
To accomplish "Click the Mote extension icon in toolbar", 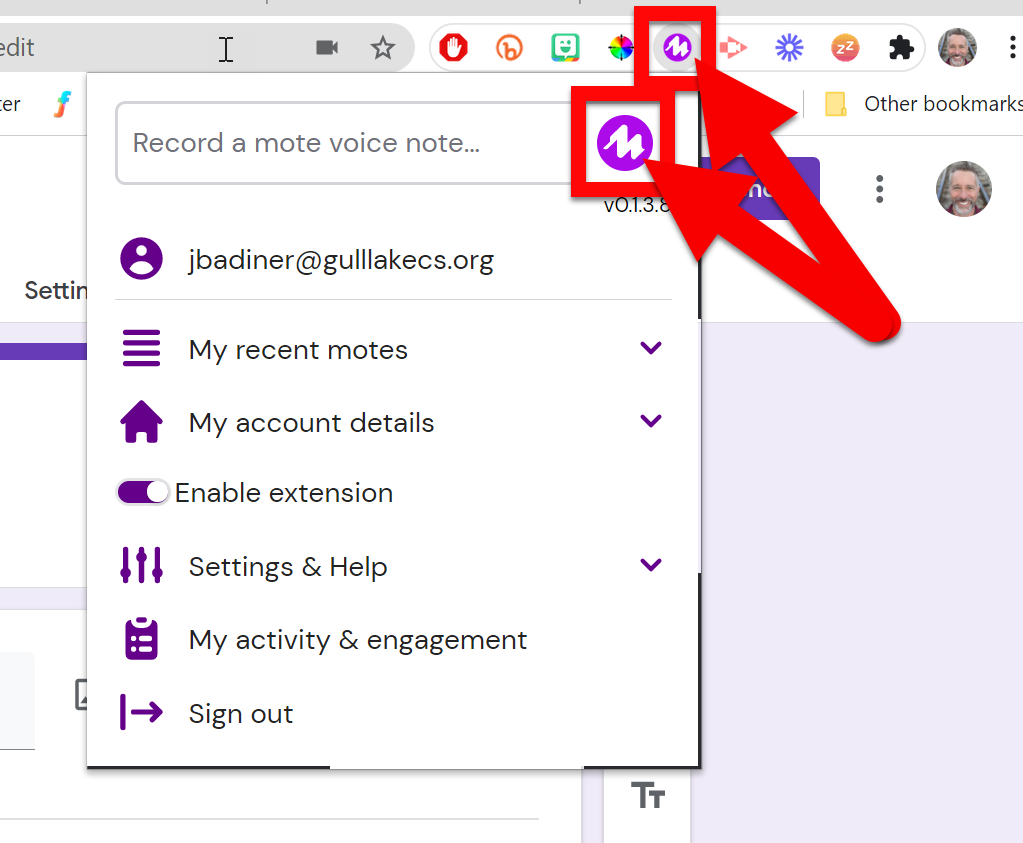I will point(677,47).
